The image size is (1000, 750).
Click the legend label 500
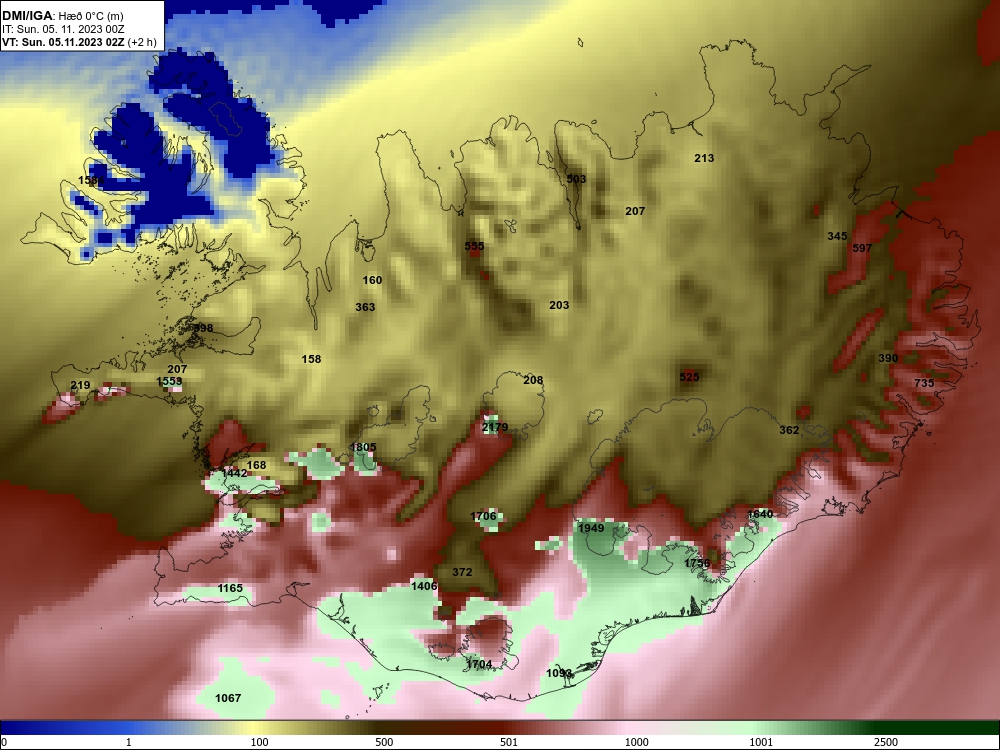point(384,742)
